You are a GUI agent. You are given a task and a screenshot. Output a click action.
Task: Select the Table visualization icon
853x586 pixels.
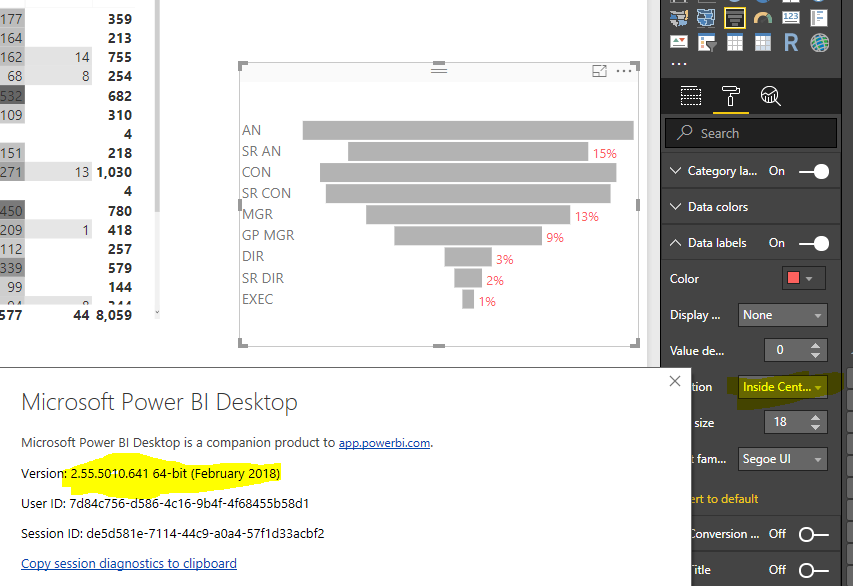(x=734, y=42)
